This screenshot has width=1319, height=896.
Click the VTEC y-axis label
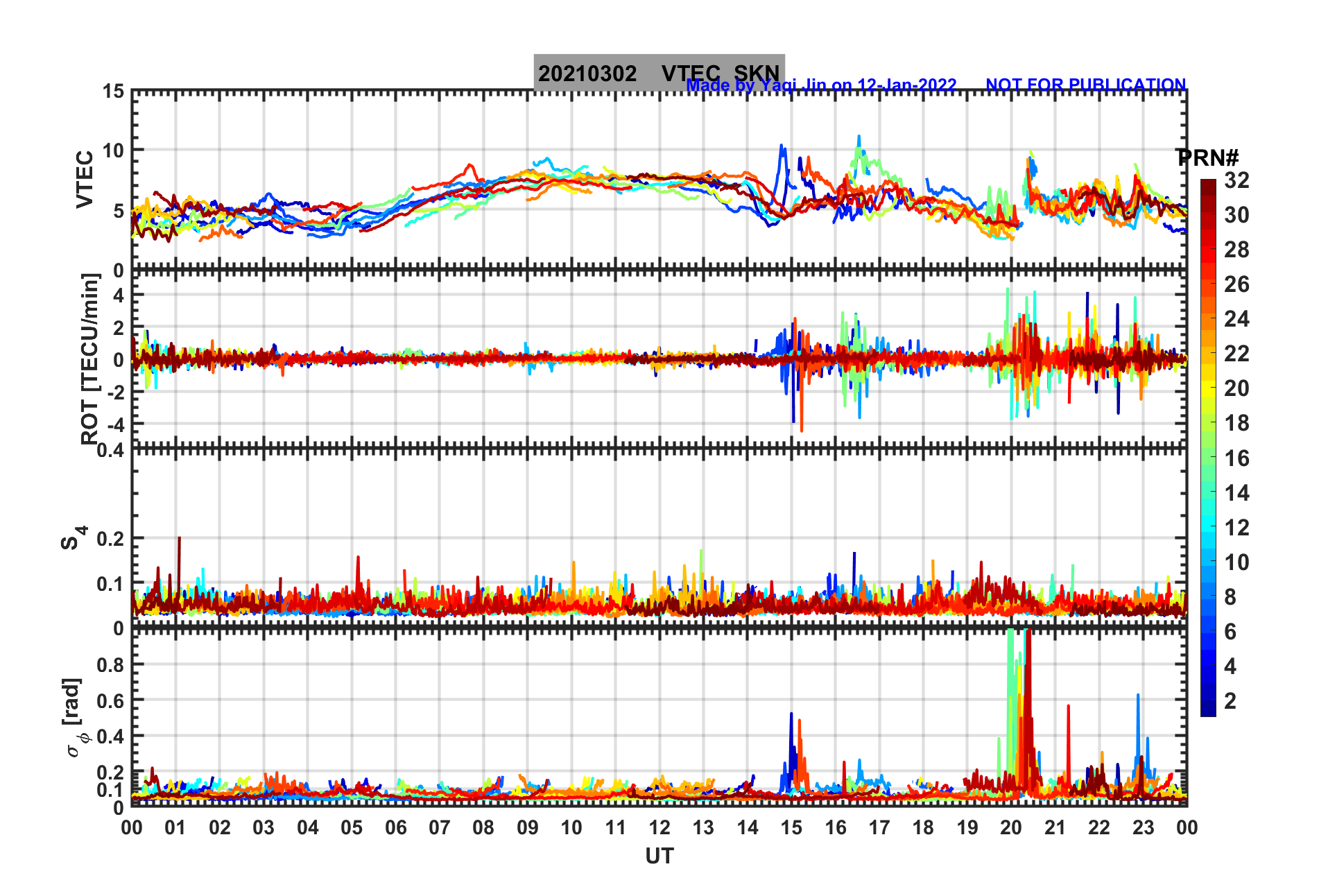[85, 180]
